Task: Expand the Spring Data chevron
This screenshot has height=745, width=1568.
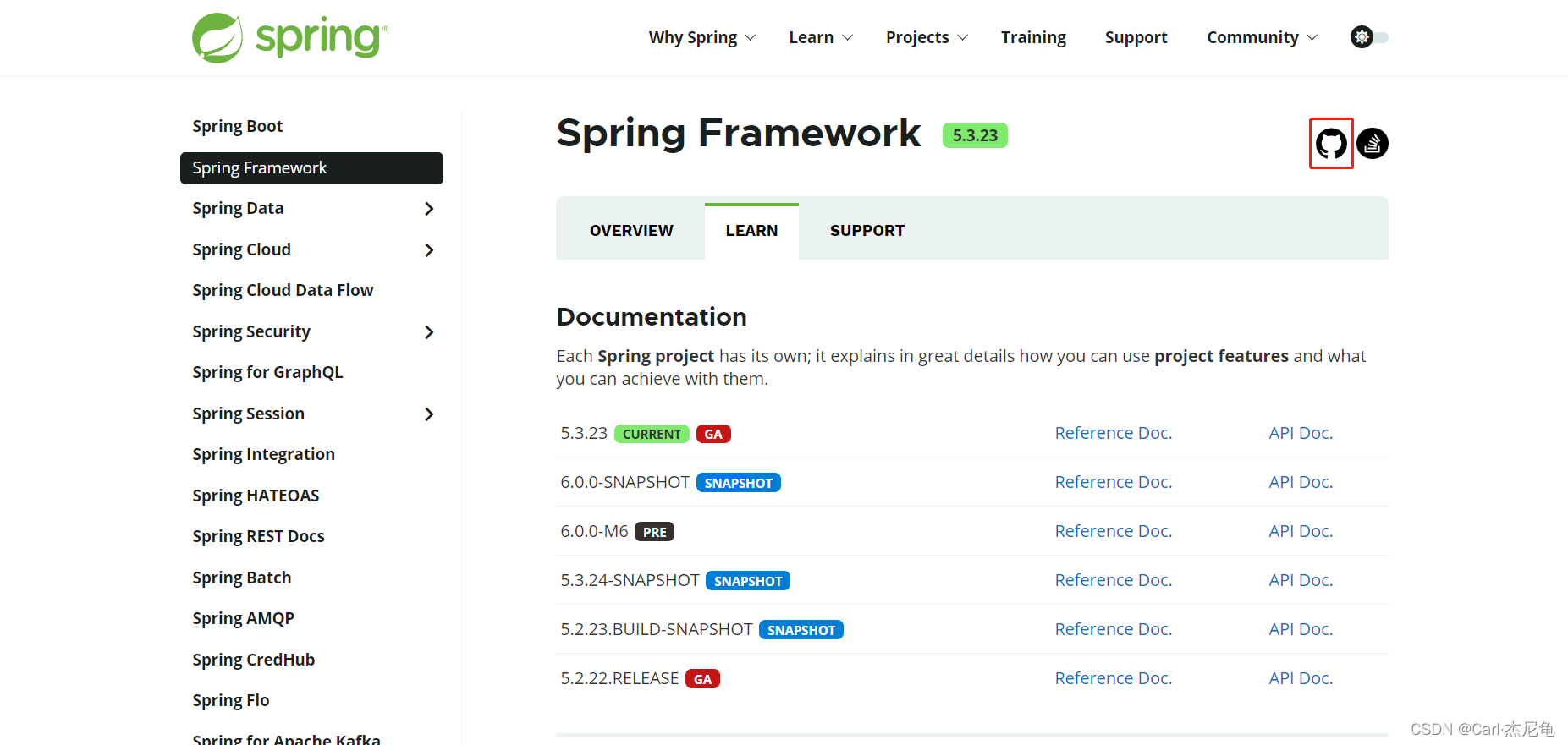Action: pos(429,209)
